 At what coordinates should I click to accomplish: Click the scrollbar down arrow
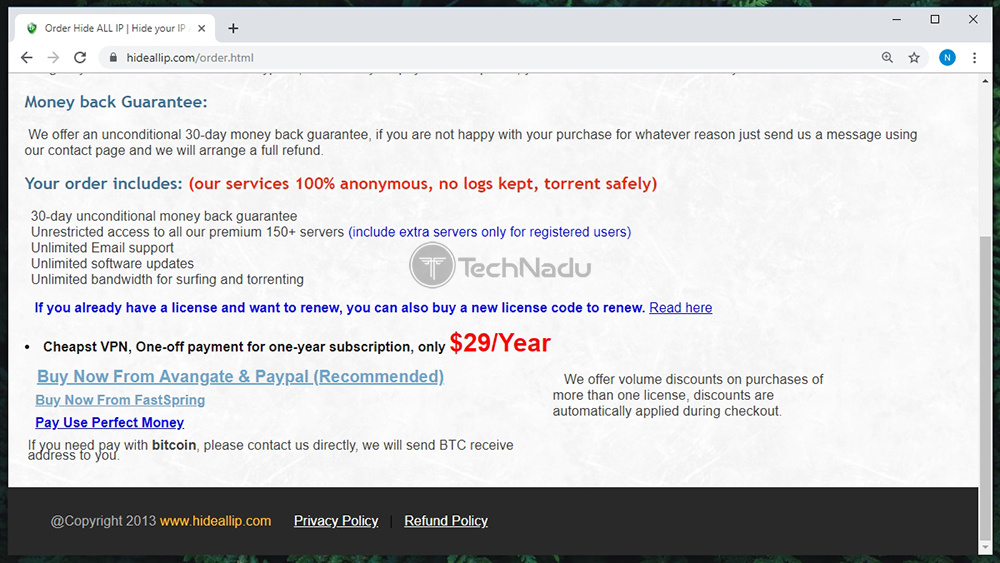(985, 548)
